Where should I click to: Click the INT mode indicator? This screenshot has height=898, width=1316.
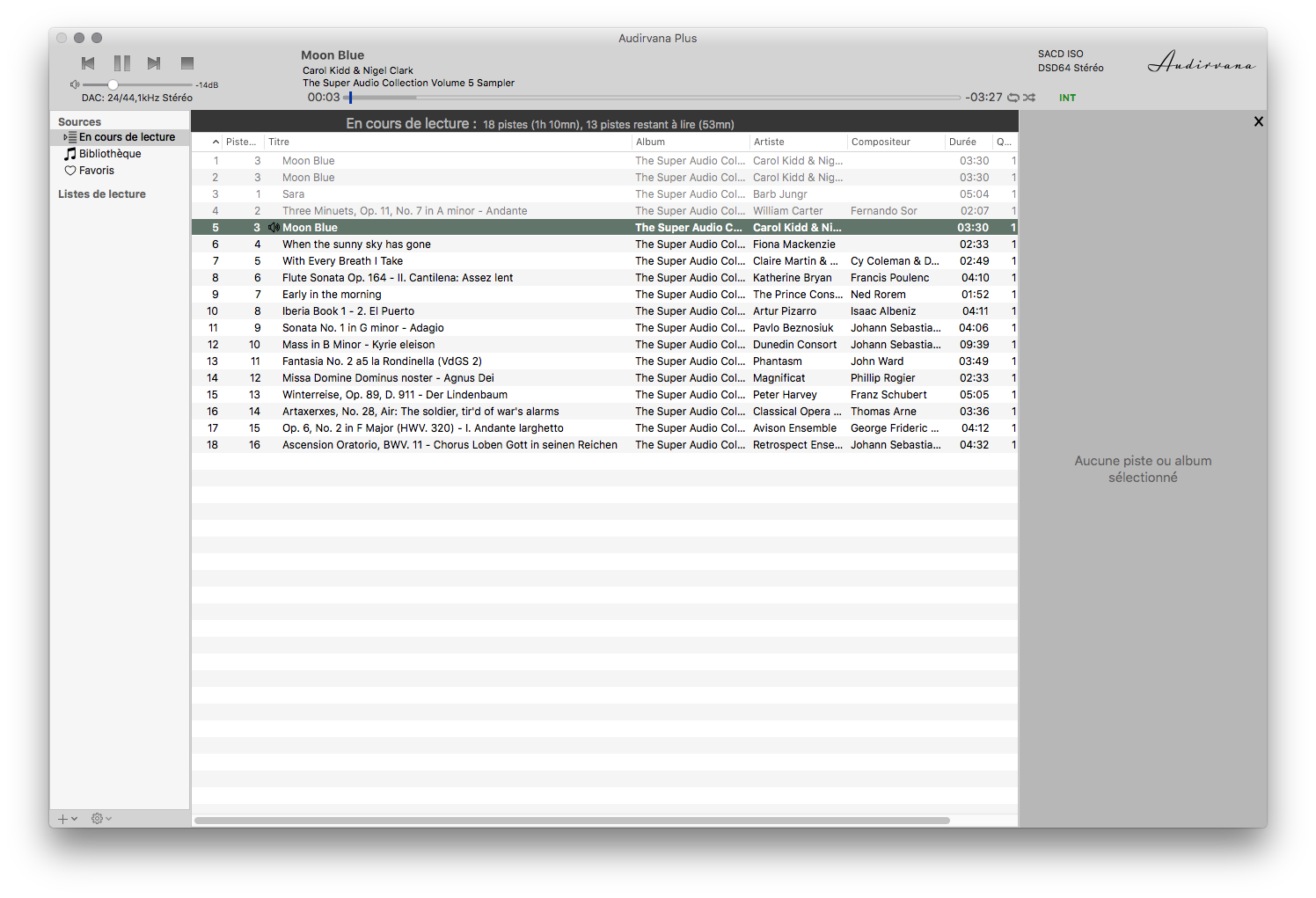[1067, 98]
